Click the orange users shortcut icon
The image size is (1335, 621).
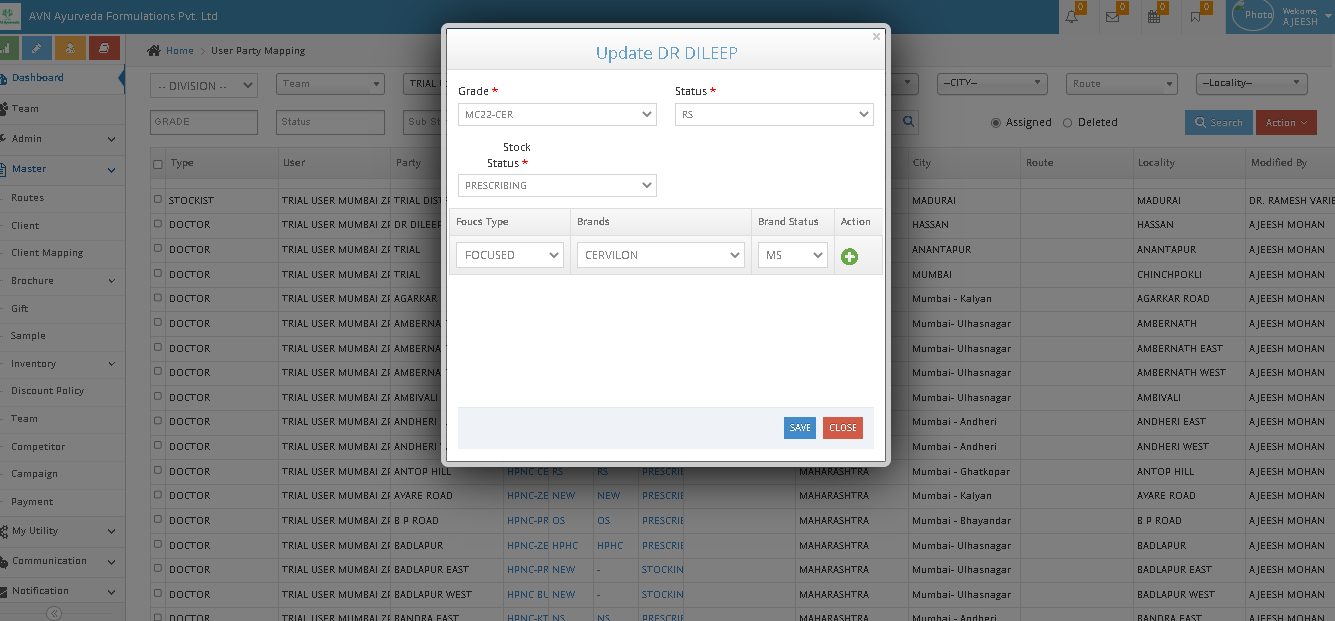tap(70, 47)
